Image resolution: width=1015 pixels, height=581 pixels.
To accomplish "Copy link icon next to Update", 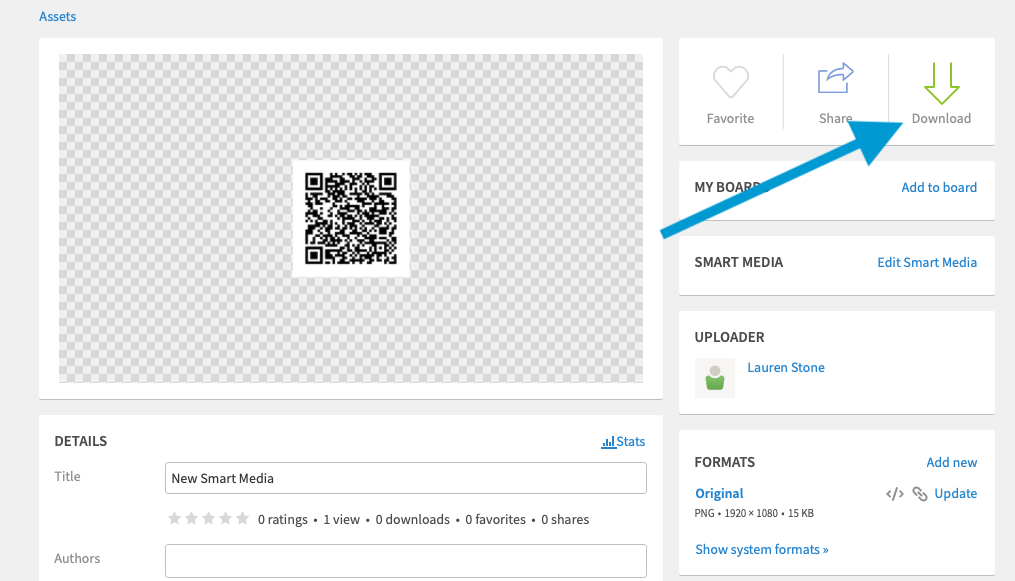I will coord(920,494).
